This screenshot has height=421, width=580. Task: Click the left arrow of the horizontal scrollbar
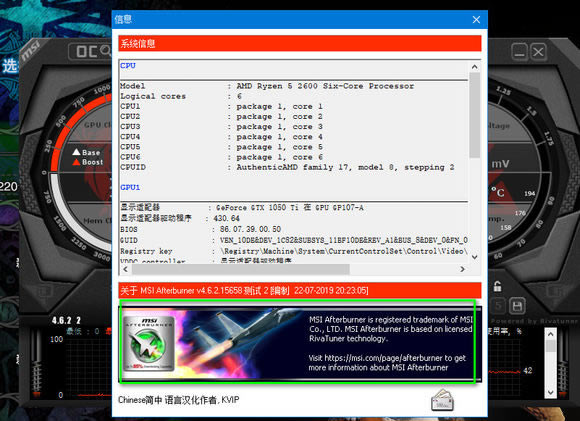(125, 269)
